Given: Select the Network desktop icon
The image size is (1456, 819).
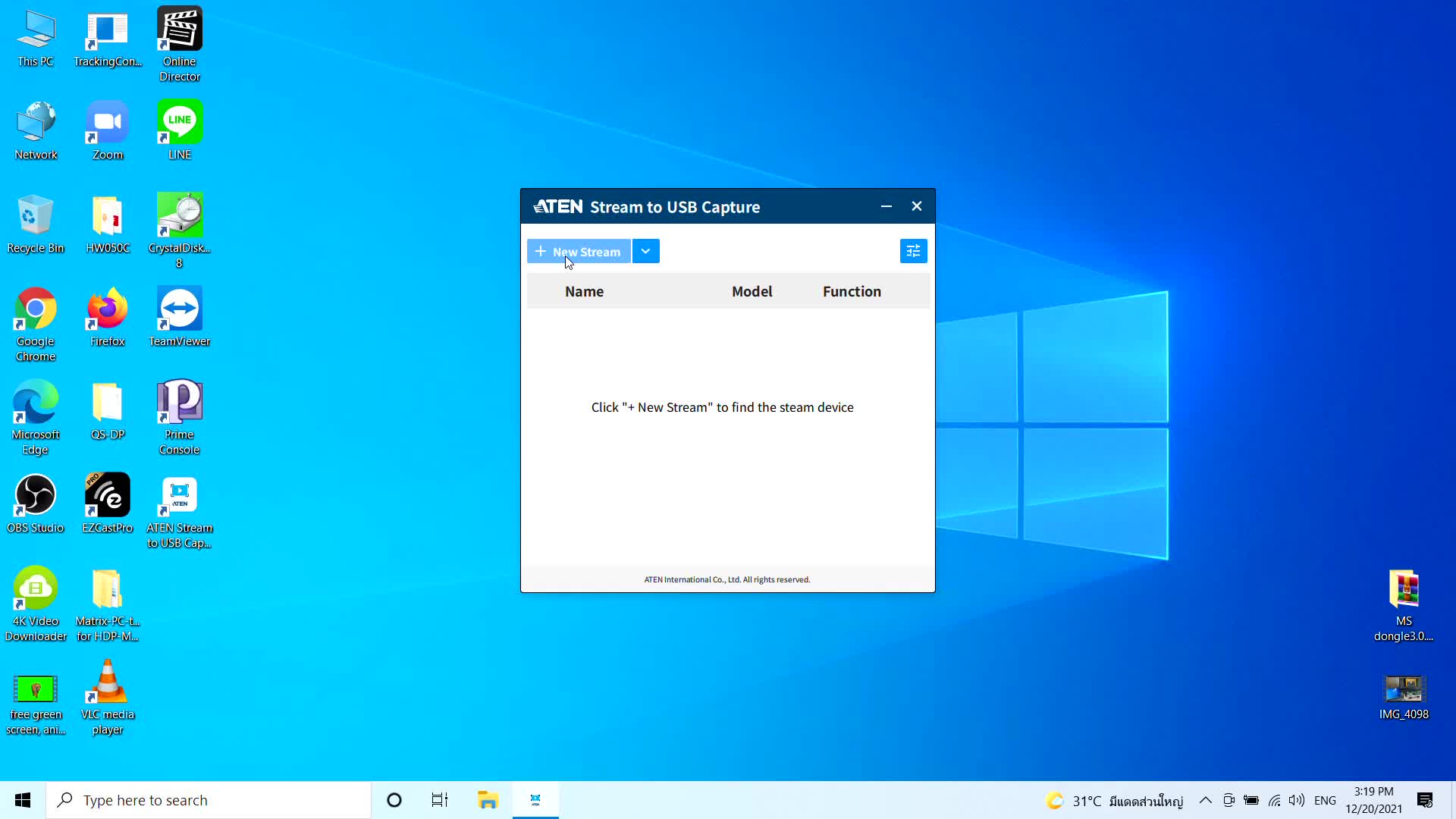Looking at the screenshot, I should tap(36, 131).
